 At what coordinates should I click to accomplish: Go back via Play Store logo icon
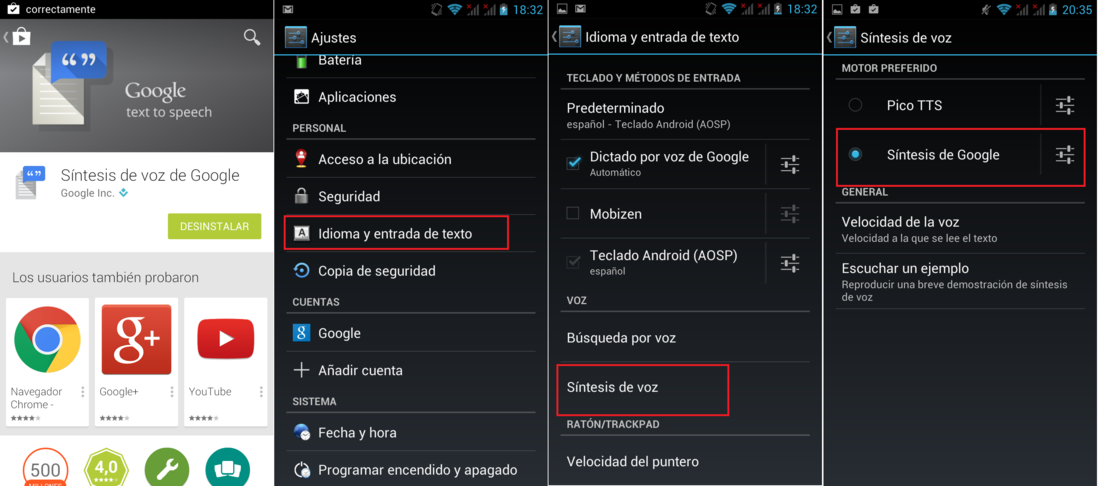[x=20, y=36]
